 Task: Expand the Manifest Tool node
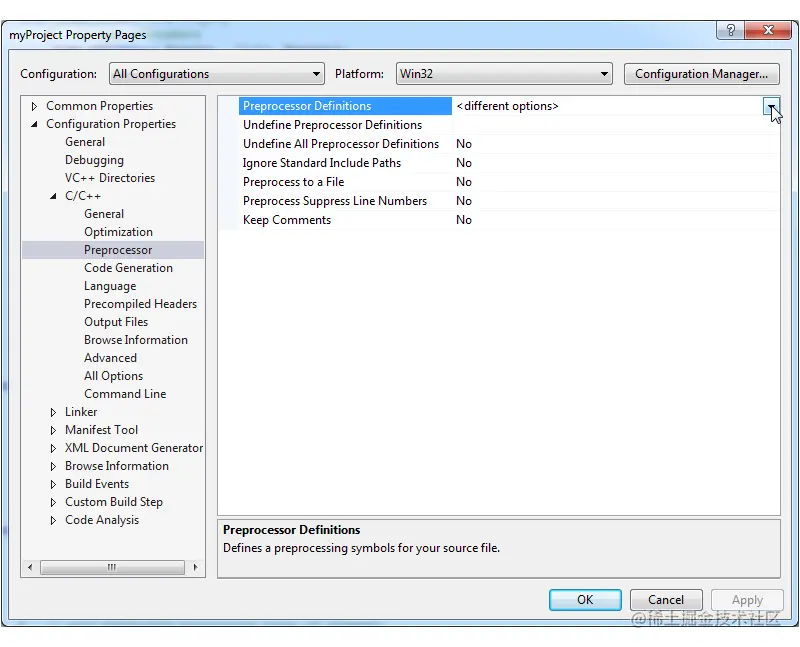[53, 430]
